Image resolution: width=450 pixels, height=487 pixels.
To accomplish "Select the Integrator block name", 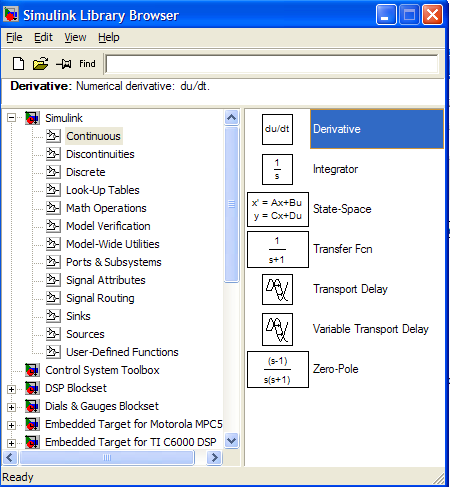I will (335, 169).
